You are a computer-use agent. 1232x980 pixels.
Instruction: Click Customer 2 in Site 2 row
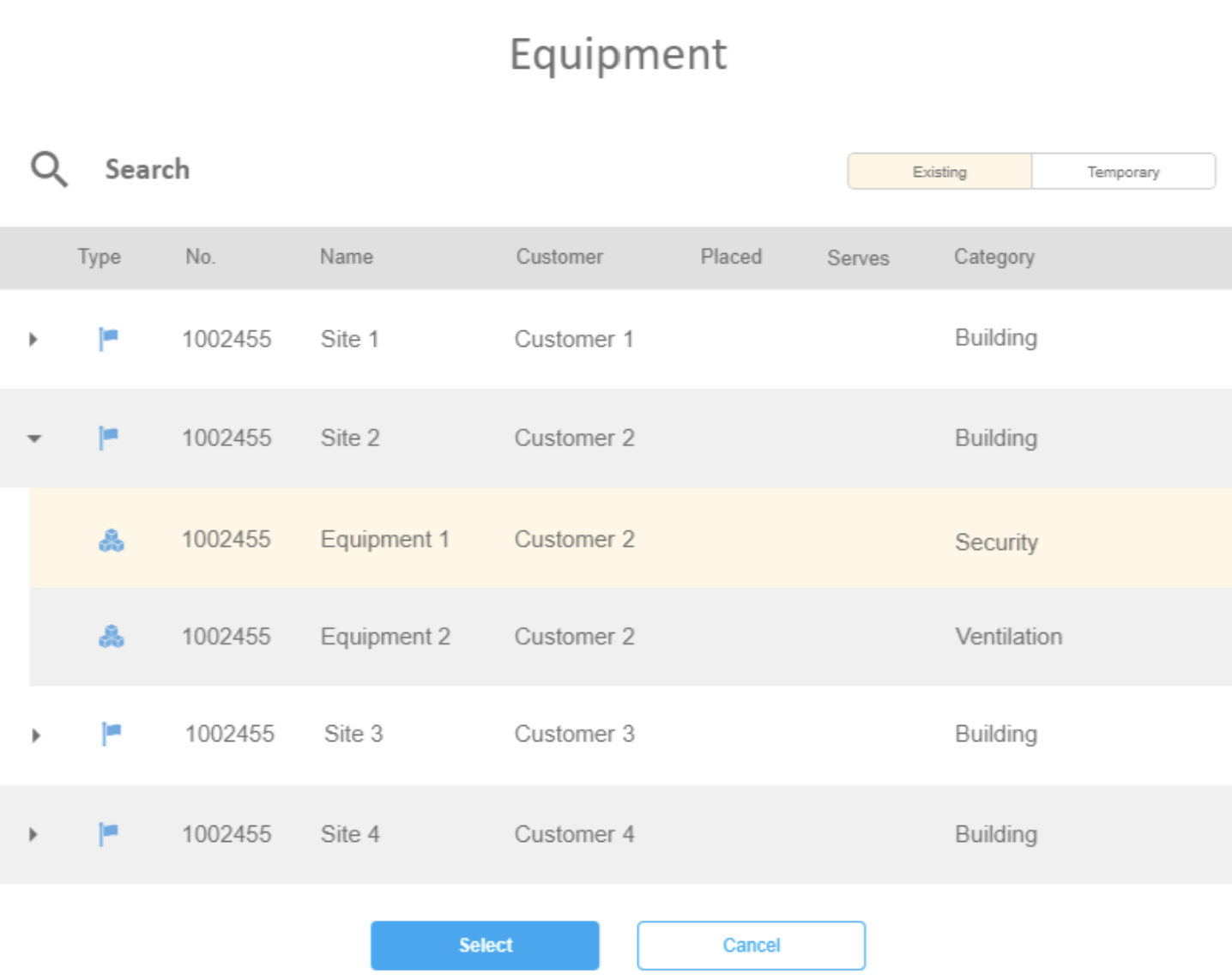(x=574, y=438)
